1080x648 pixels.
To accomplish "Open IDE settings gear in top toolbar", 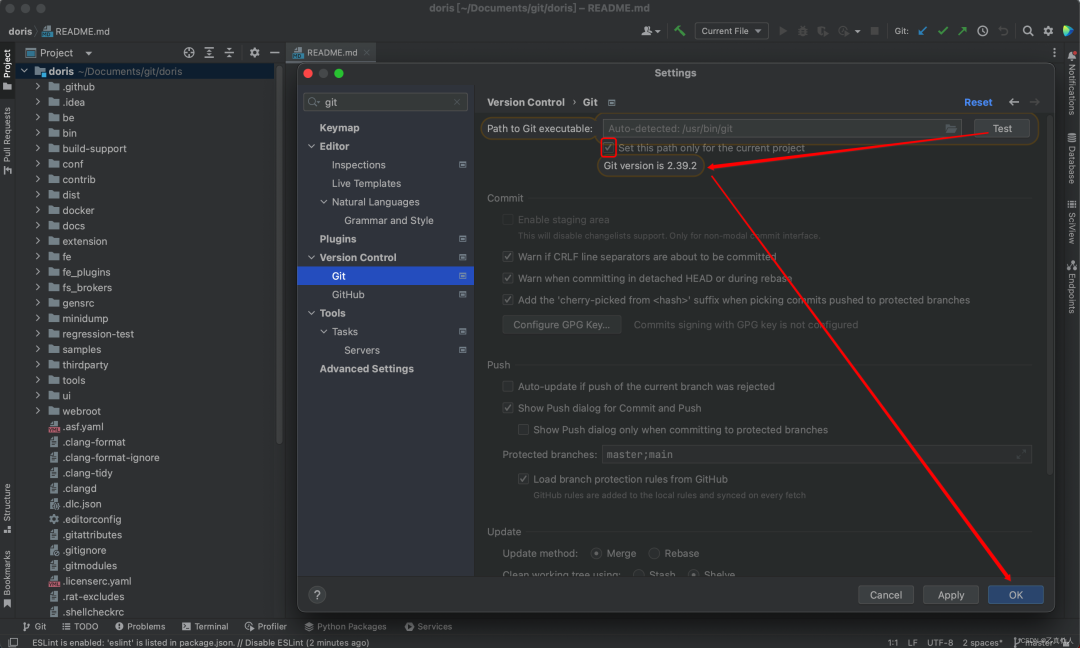I will (1048, 31).
